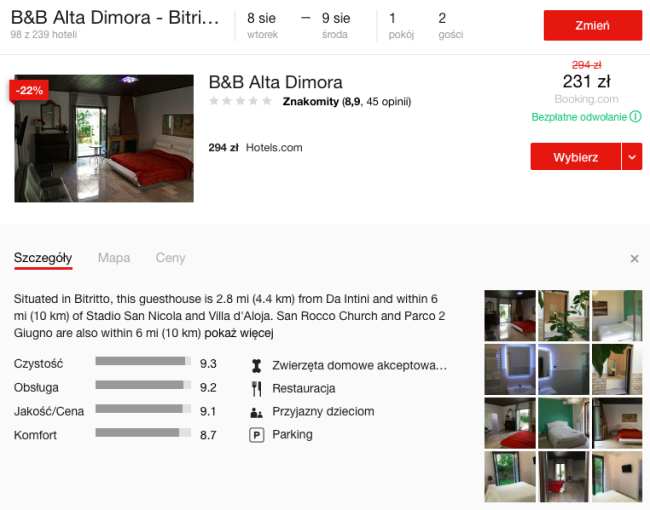Click the Parking P icon
The image size is (650, 510).
coord(256,435)
